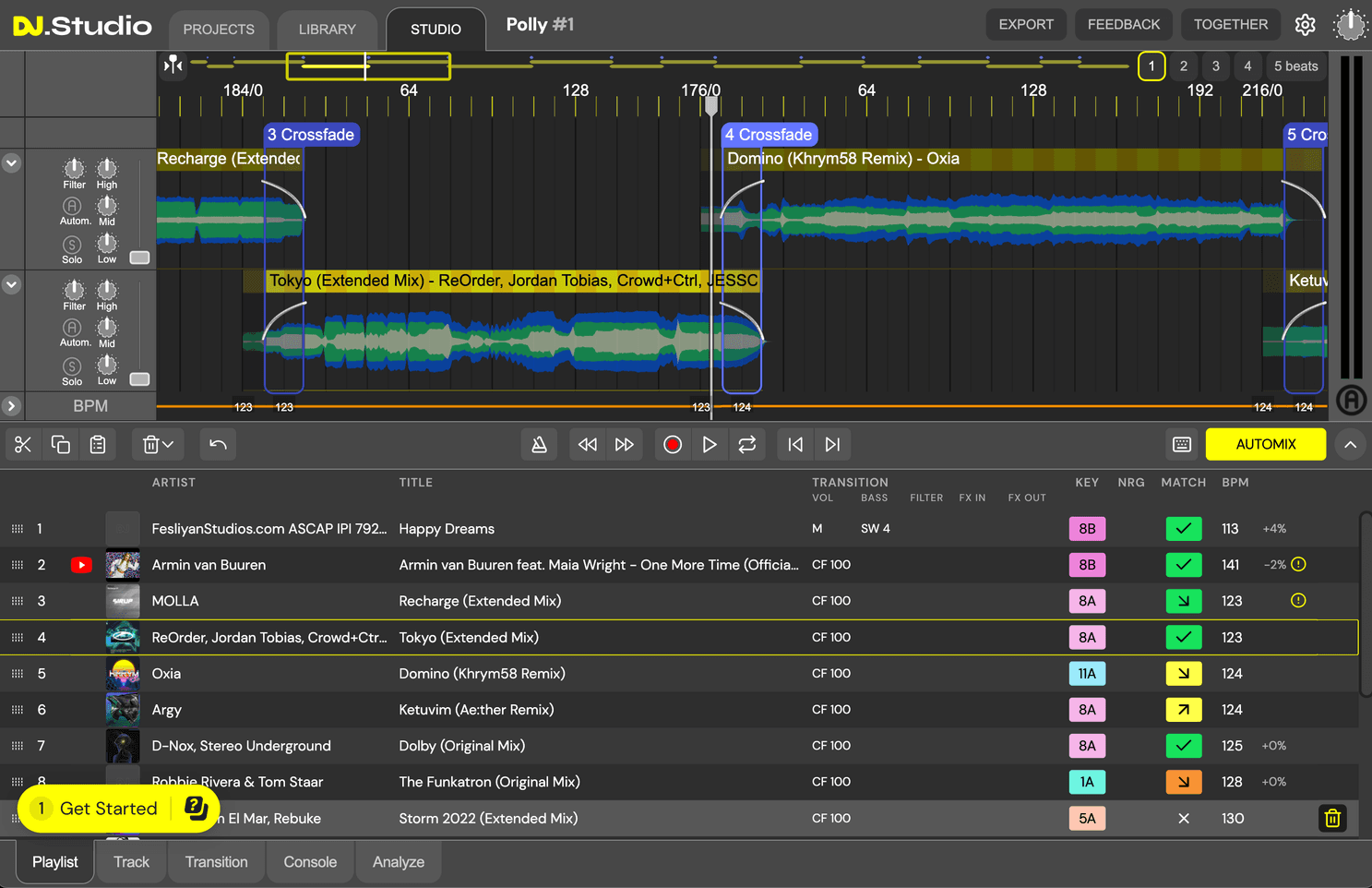This screenshot has width=1372, height=888.
Task: Click the copy icon in edit toolbar
Action: pyautogui.click(x=61, y=445)
